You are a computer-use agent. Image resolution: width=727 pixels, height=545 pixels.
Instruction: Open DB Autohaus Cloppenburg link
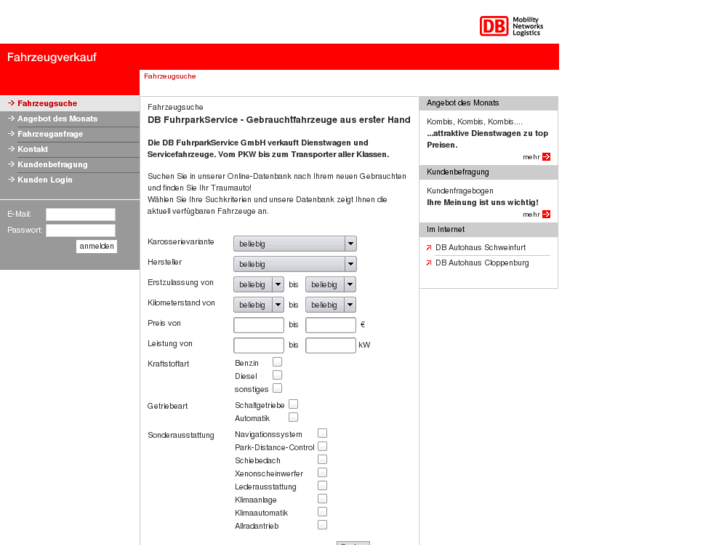[x=482, y=263]
